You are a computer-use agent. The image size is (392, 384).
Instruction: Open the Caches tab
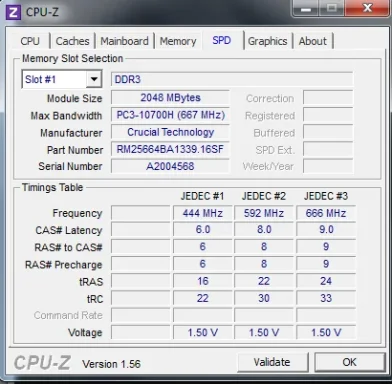coord(72,41)
